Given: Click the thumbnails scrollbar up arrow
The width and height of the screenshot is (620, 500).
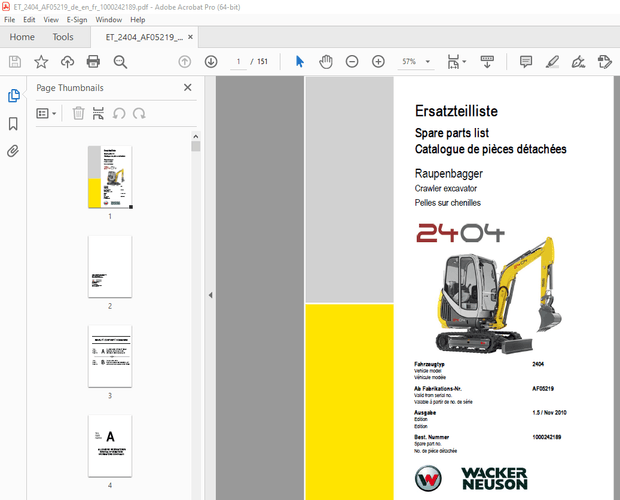Looking at the screenshot, I should (196, 136).
